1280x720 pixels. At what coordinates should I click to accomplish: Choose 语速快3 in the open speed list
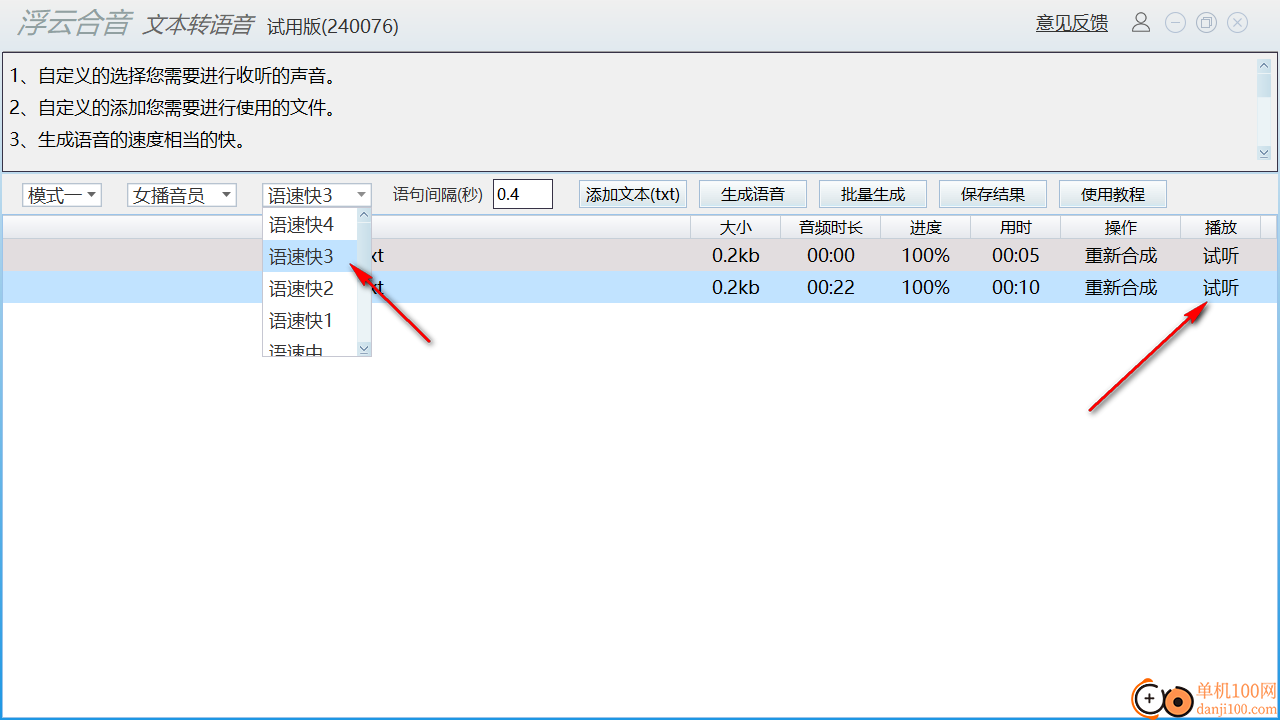coord(310,256)
